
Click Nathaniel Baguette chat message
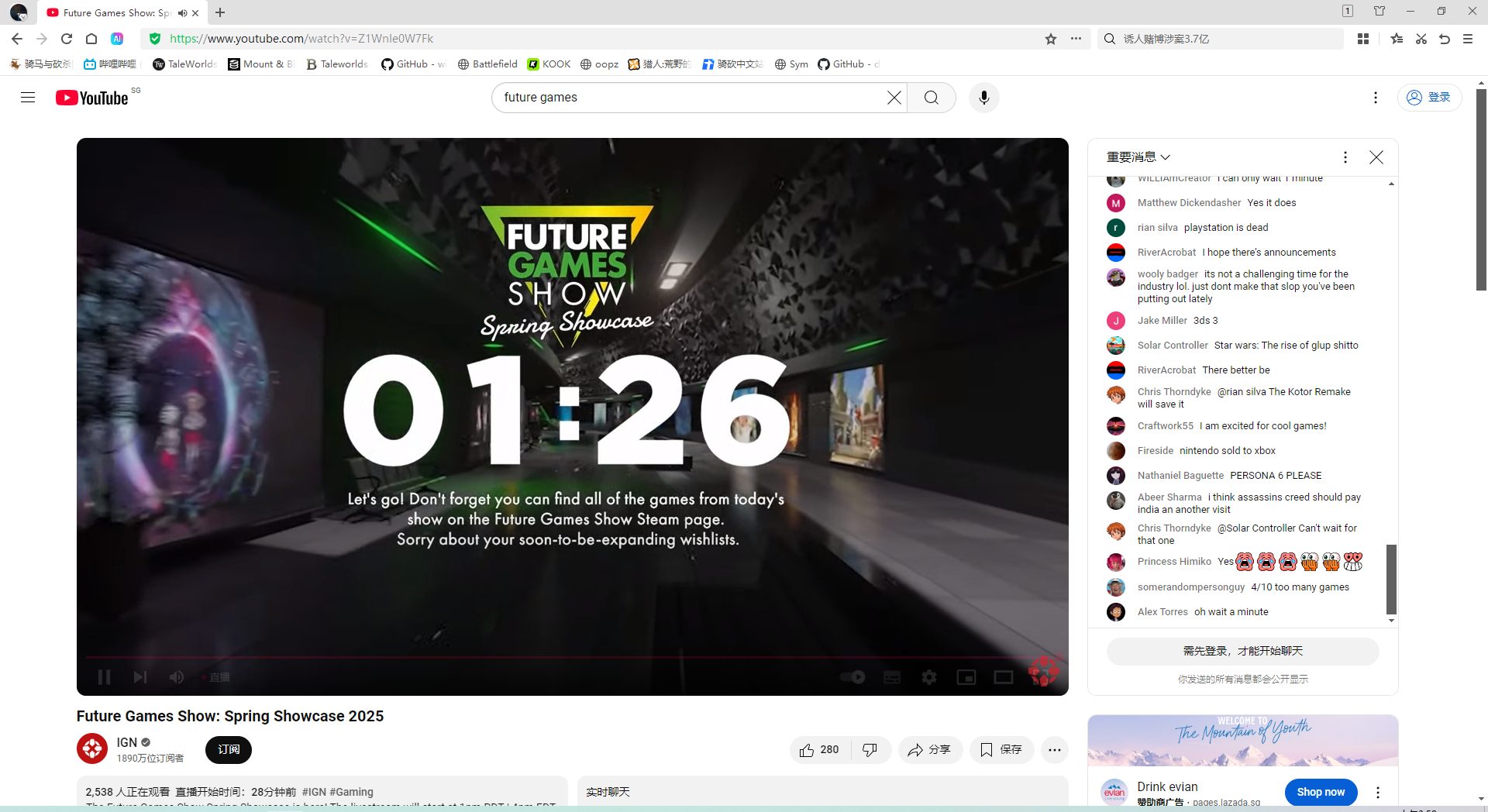pyautogui.click(x=1276, y=476)
